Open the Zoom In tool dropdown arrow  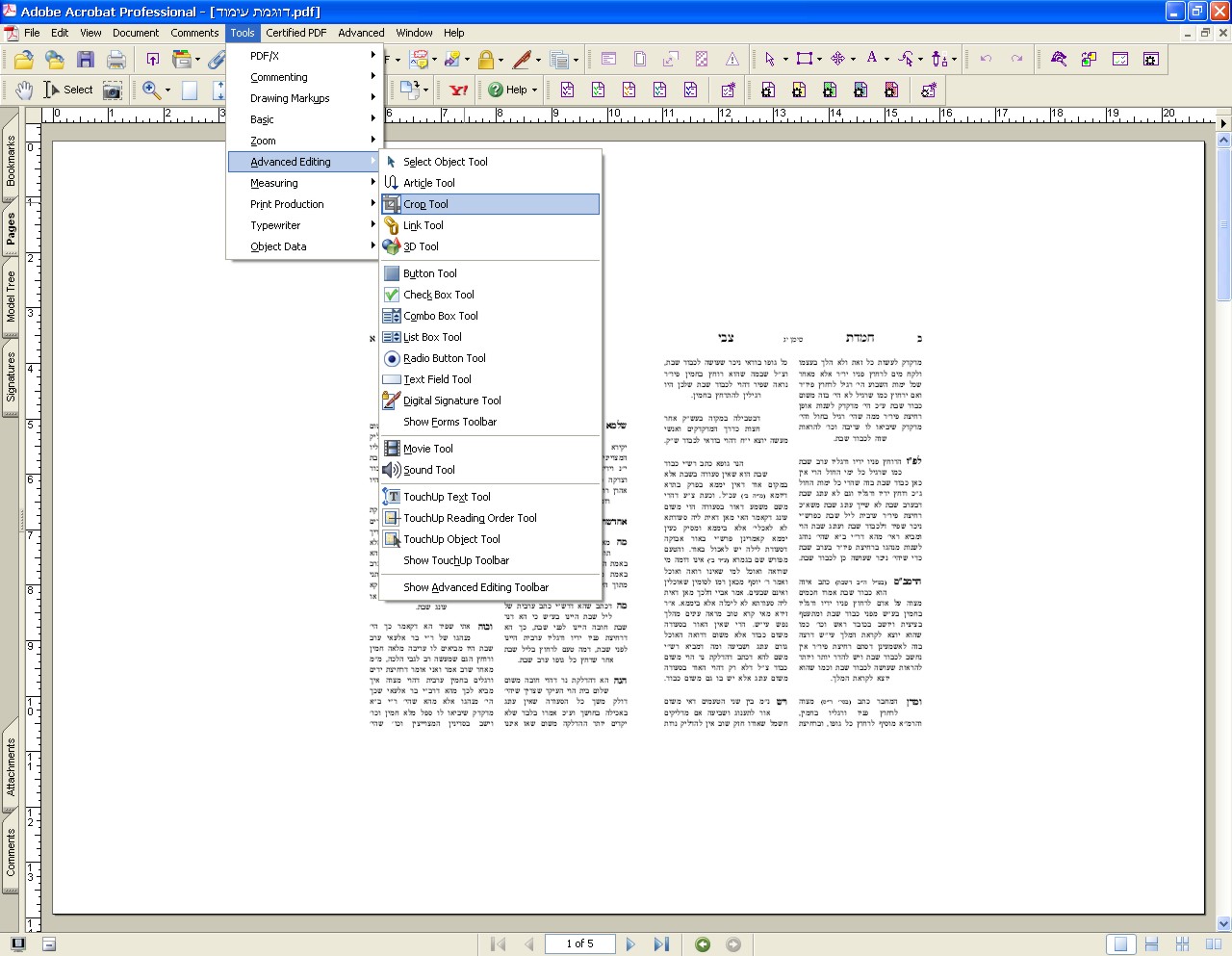tap(167, 90)
